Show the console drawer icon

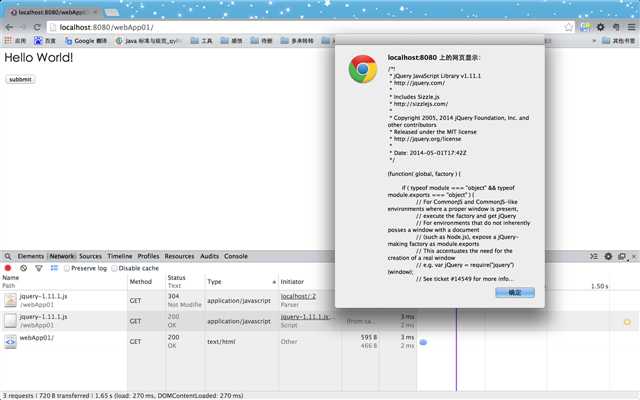pyautogui.click(x=594, y=256)
